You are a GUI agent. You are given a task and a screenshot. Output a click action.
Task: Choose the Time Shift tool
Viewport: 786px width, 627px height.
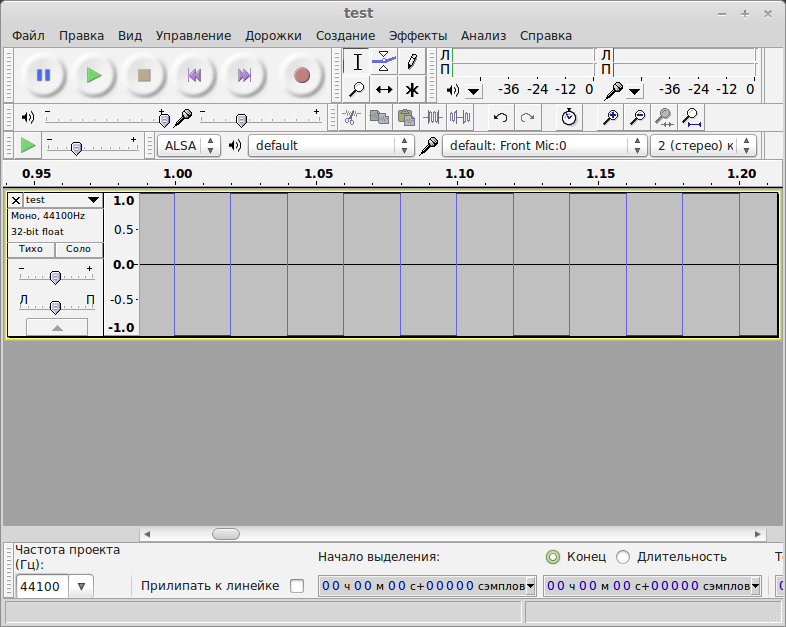click(384, 89)
